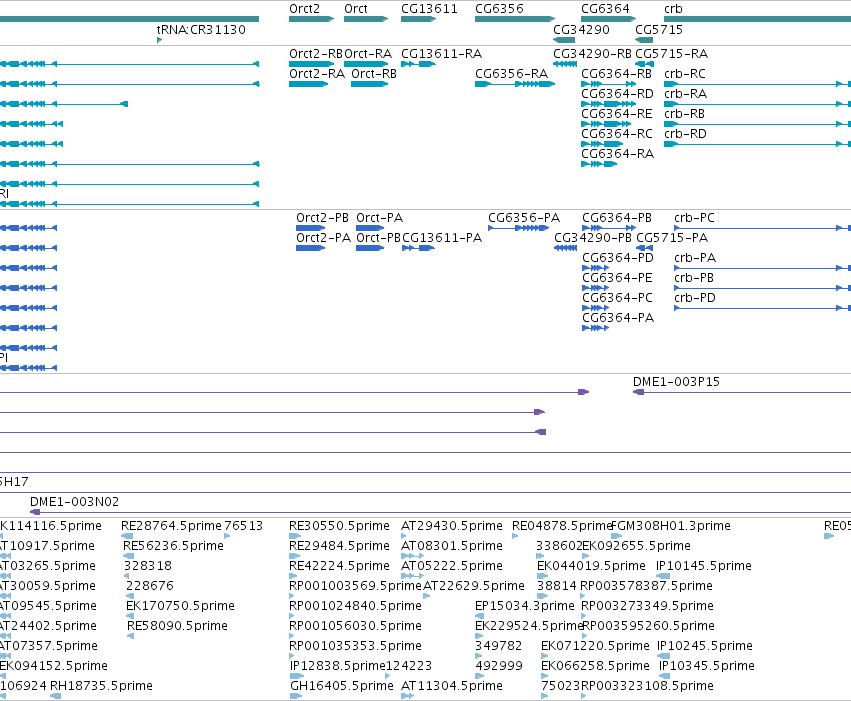Click EST RE04878.5prime
Image resolution: width=851 pixels, height=701 pixels.
(515, 536)
